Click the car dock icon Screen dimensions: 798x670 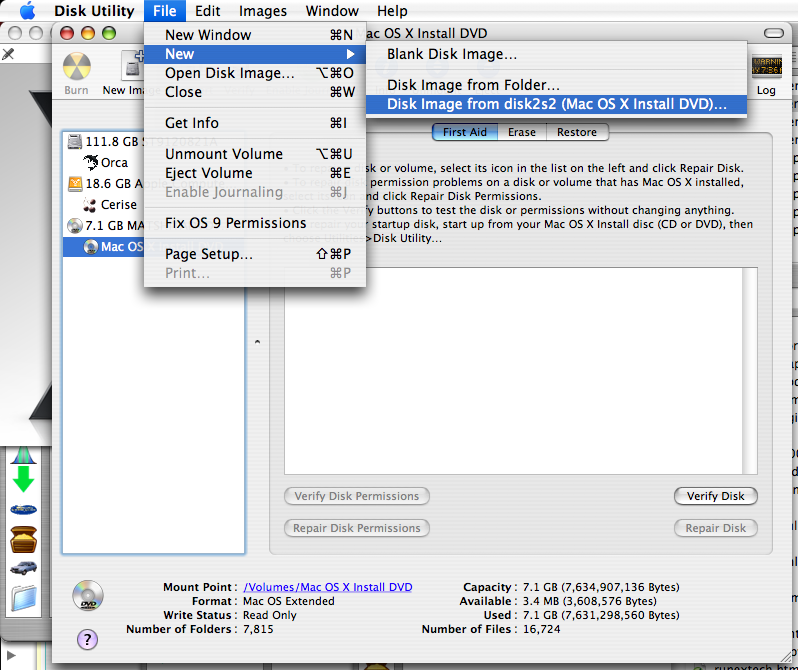[x=23, y=568]
